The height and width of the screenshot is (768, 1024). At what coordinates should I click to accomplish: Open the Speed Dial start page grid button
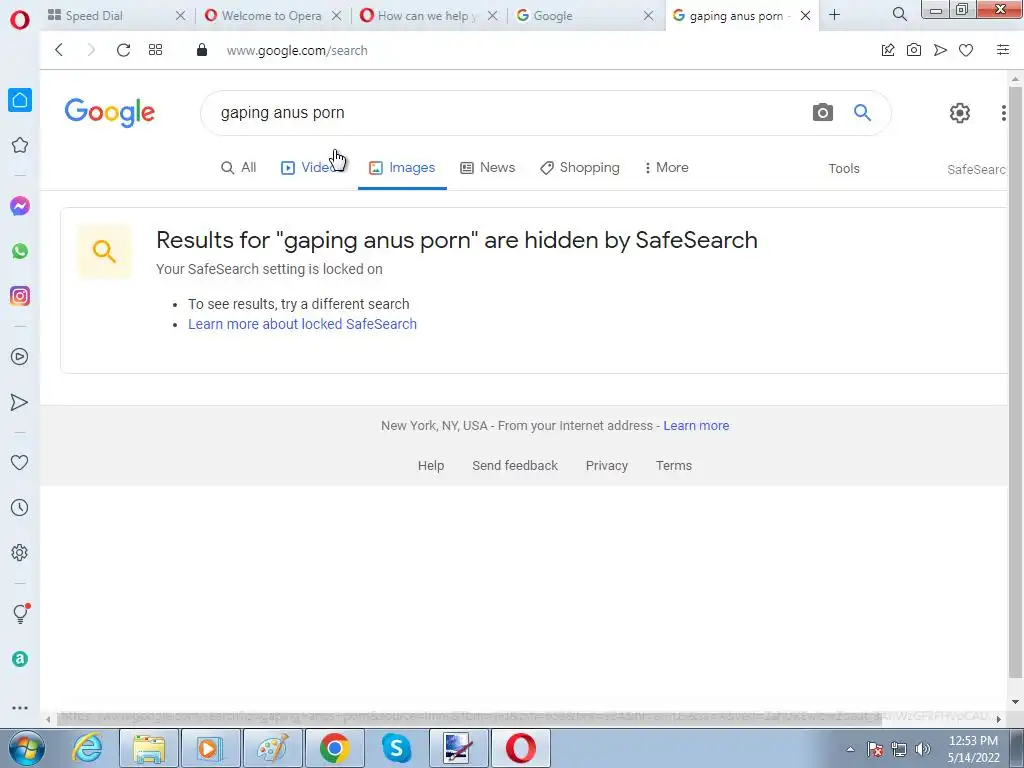click(x=155, y=50)
